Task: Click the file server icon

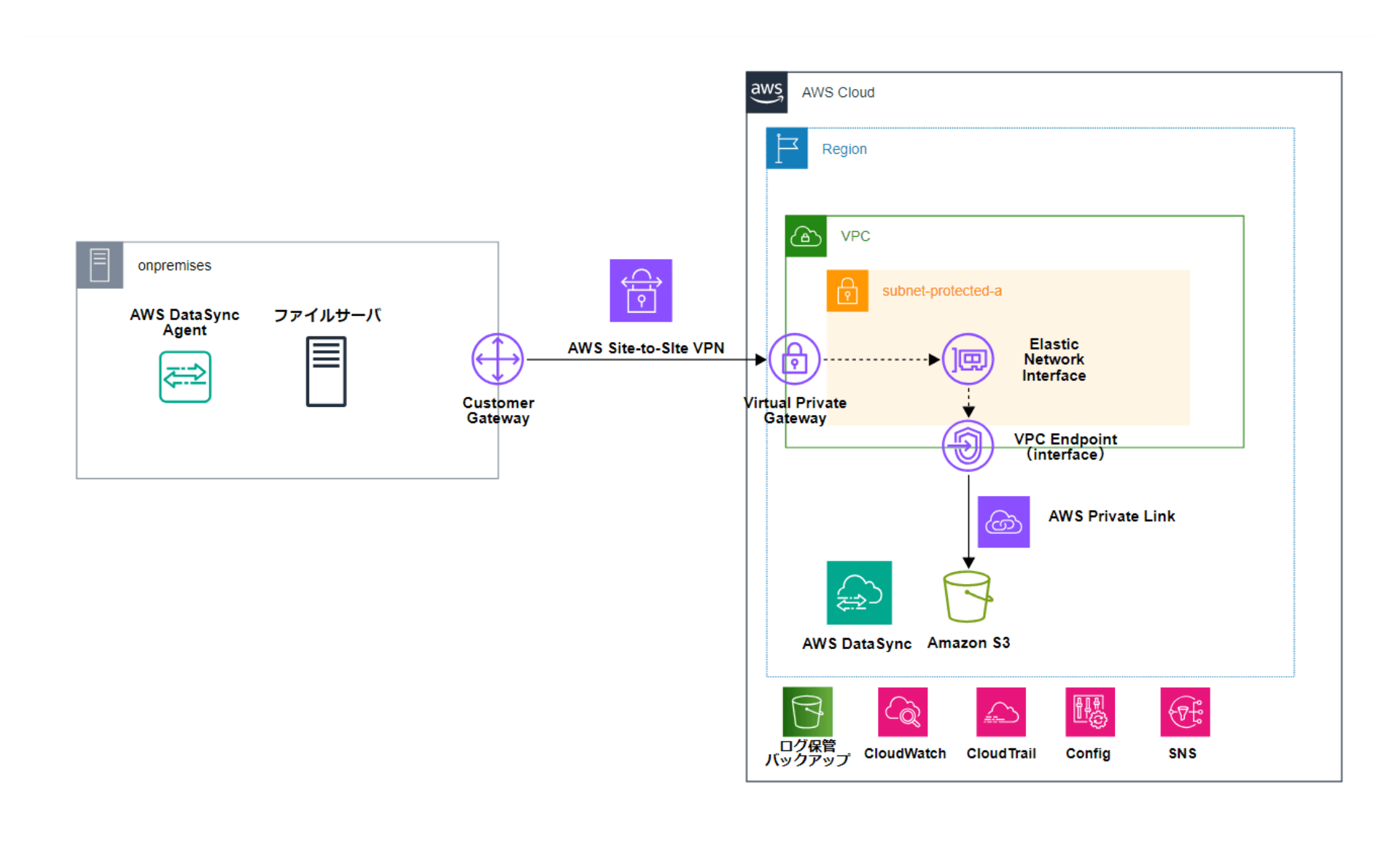Action: coord(326,371)
